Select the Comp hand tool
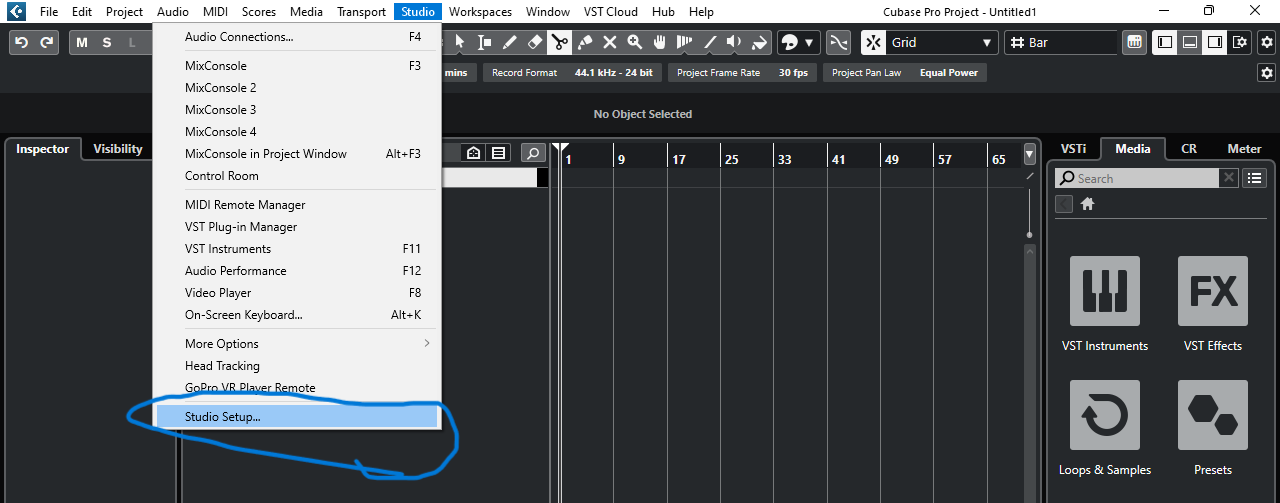The height and width of the screenshot is (503, 1280). pyautogui.click(x=659, y=42)
